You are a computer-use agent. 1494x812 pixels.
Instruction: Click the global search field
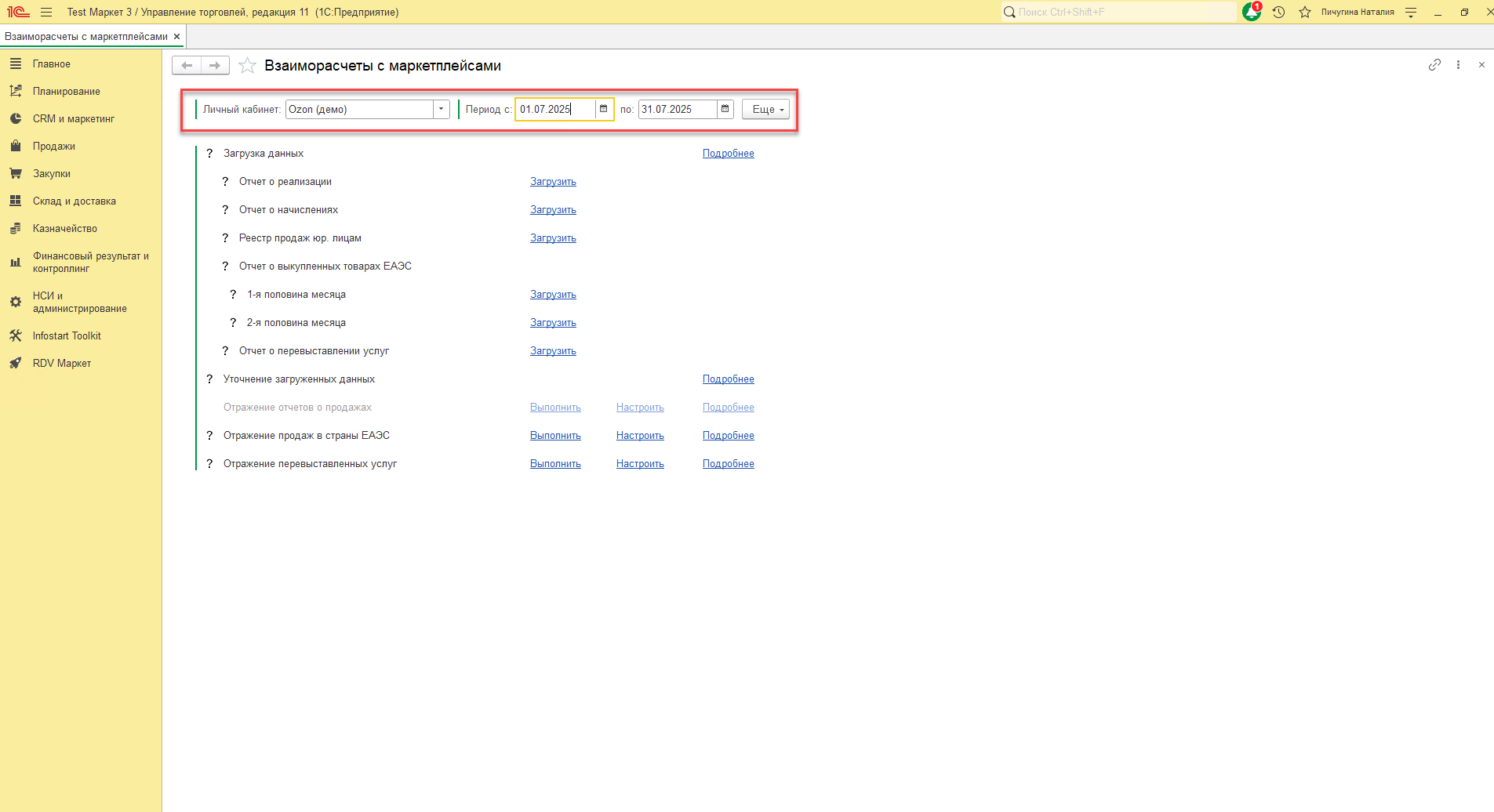click(x=1118, y=13)
